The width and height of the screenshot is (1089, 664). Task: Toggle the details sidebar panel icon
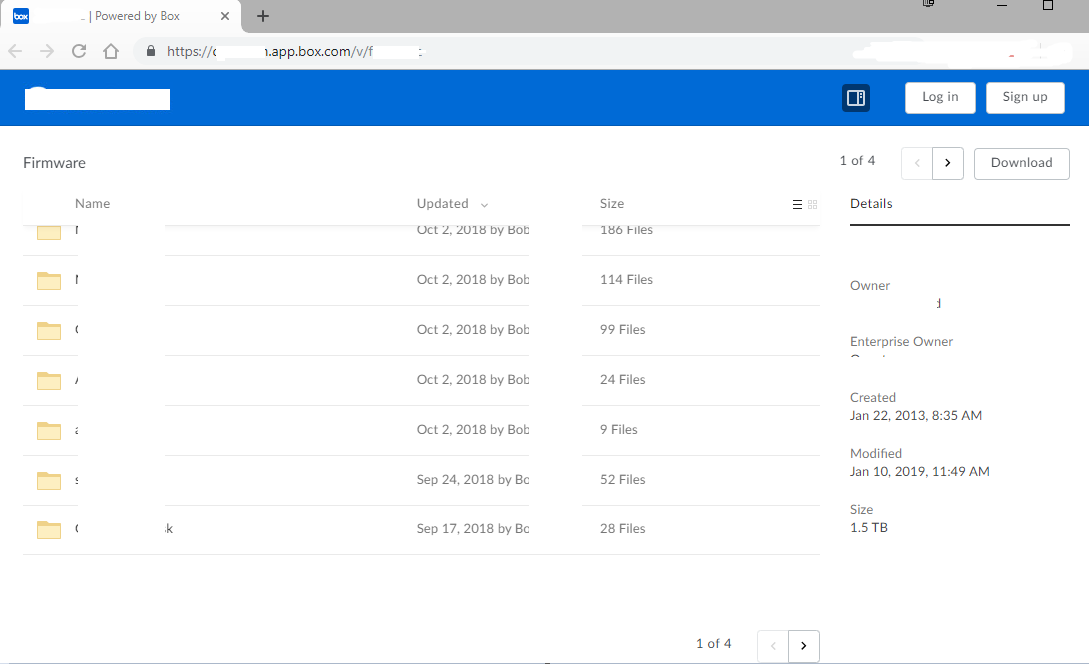click(x=856, y=97)
